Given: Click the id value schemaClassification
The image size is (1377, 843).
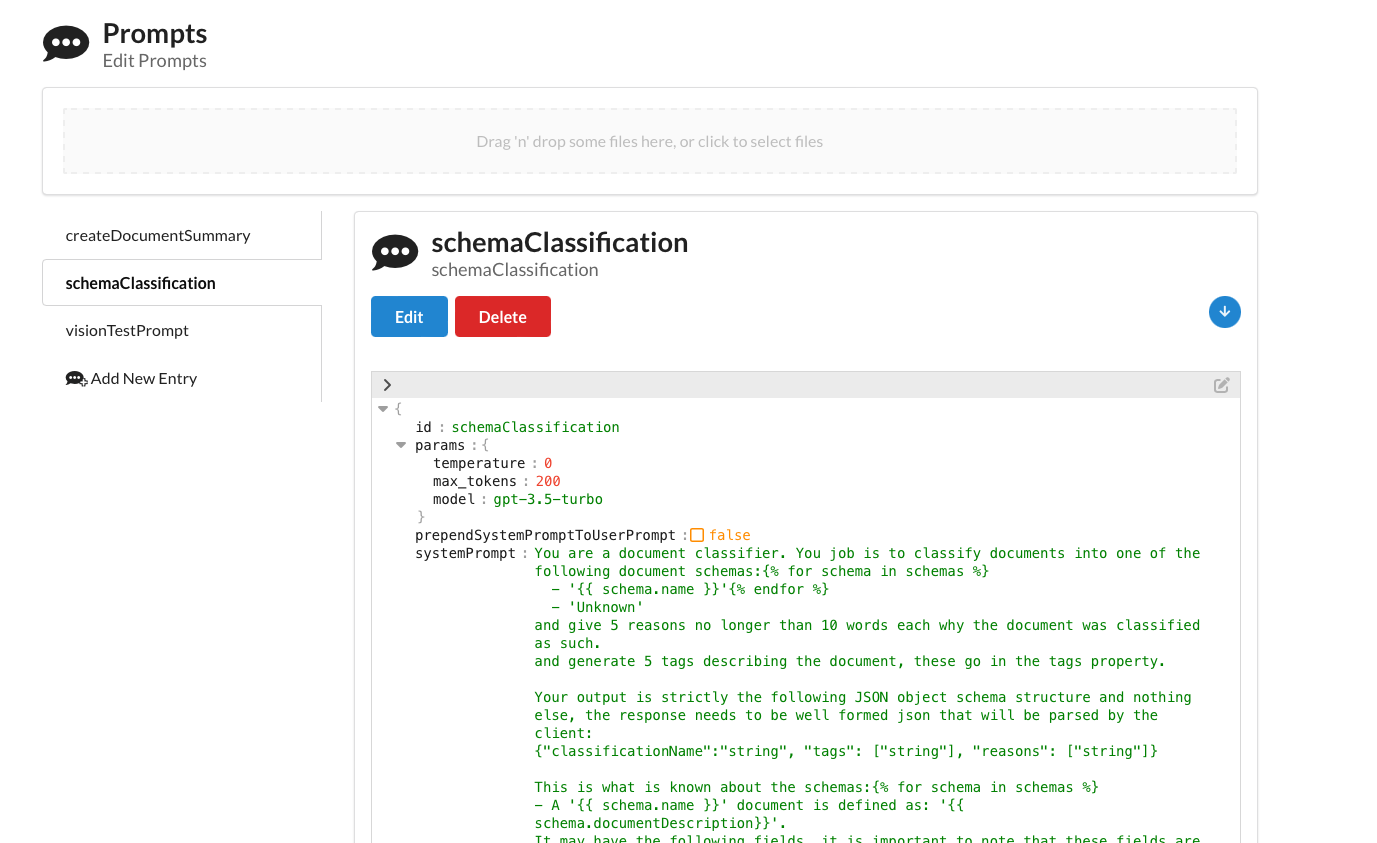Looking at the screenshot, I should 535,427.
